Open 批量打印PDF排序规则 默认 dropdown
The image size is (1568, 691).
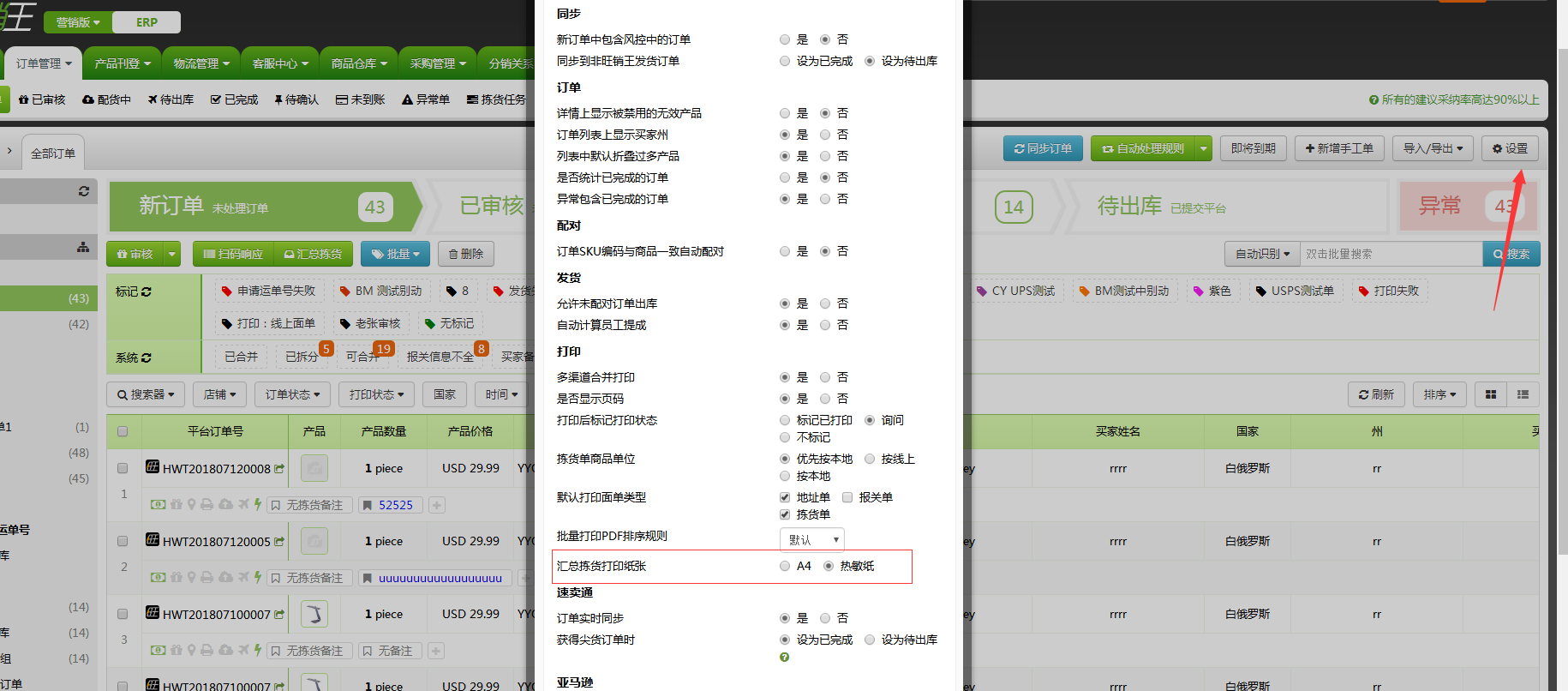tap(812, 539)
